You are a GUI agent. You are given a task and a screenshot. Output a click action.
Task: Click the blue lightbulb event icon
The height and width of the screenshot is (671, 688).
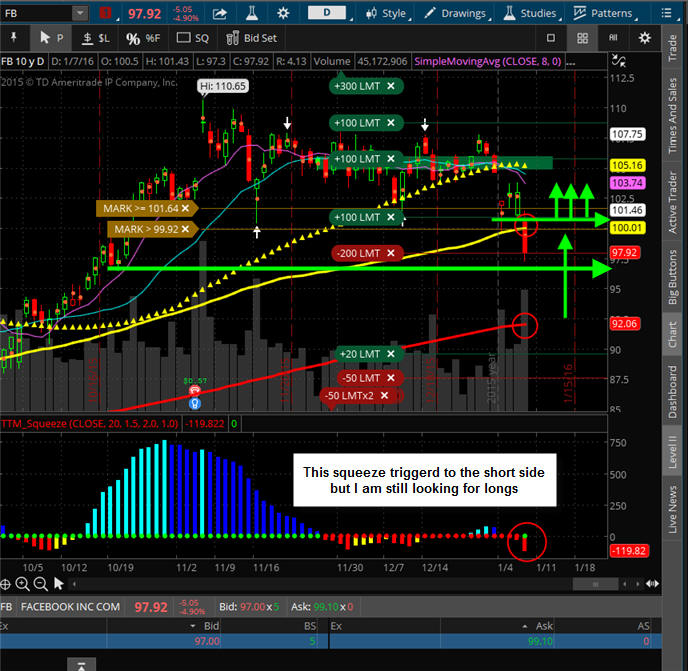[195, 403]
